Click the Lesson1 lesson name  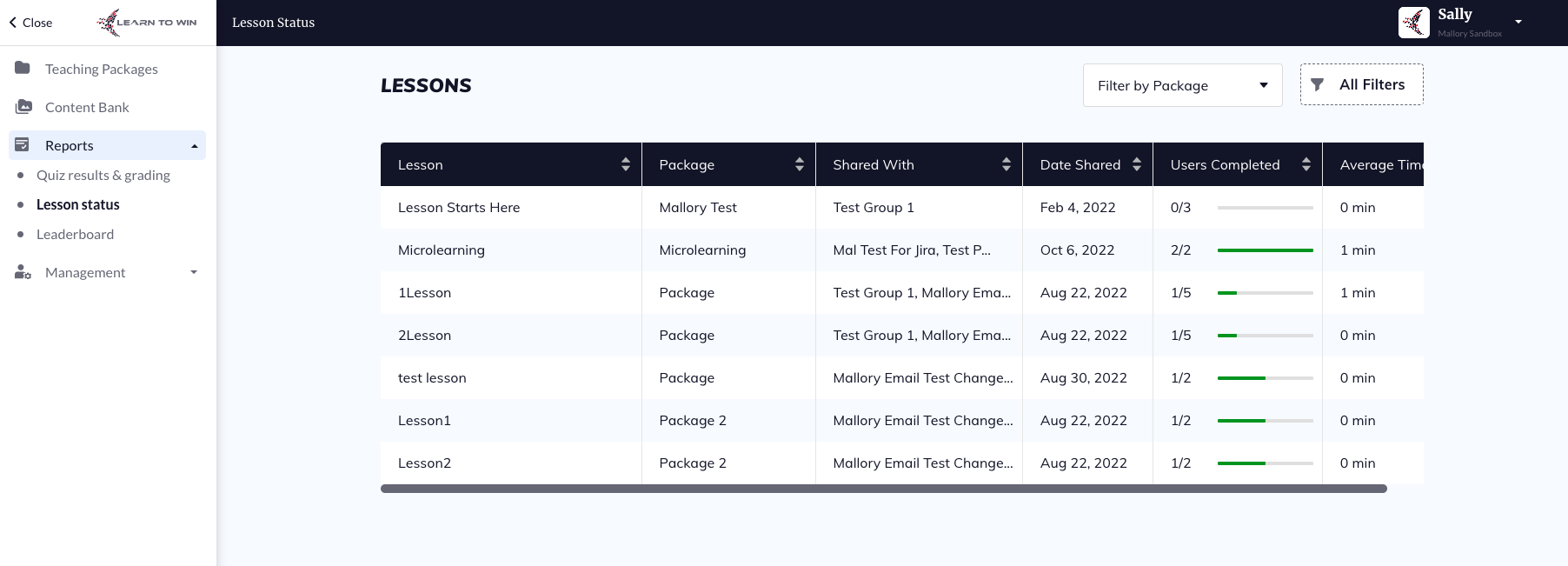tap(424, 420)
